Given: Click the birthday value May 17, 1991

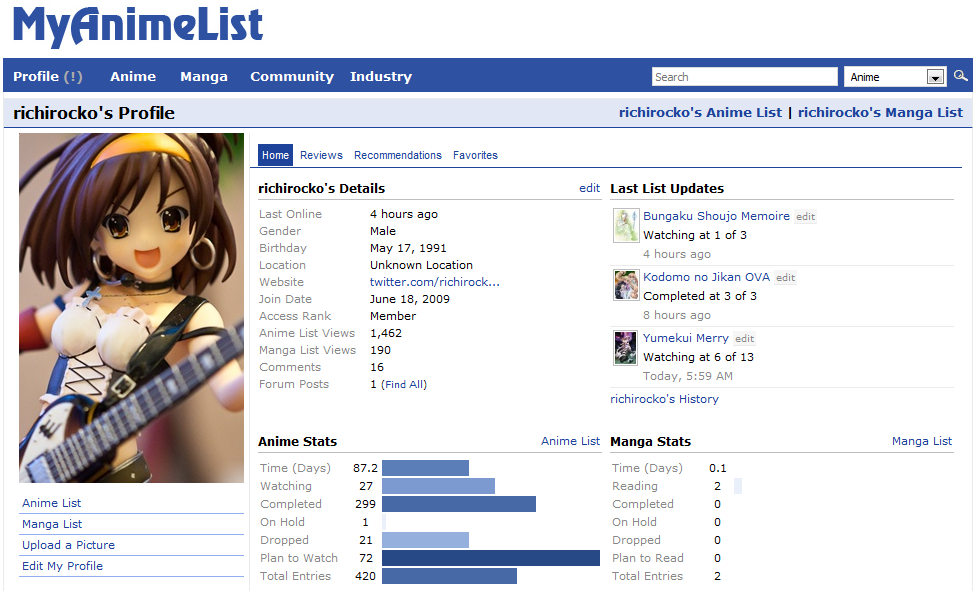Looking at the screenshot, I should 408,248.
